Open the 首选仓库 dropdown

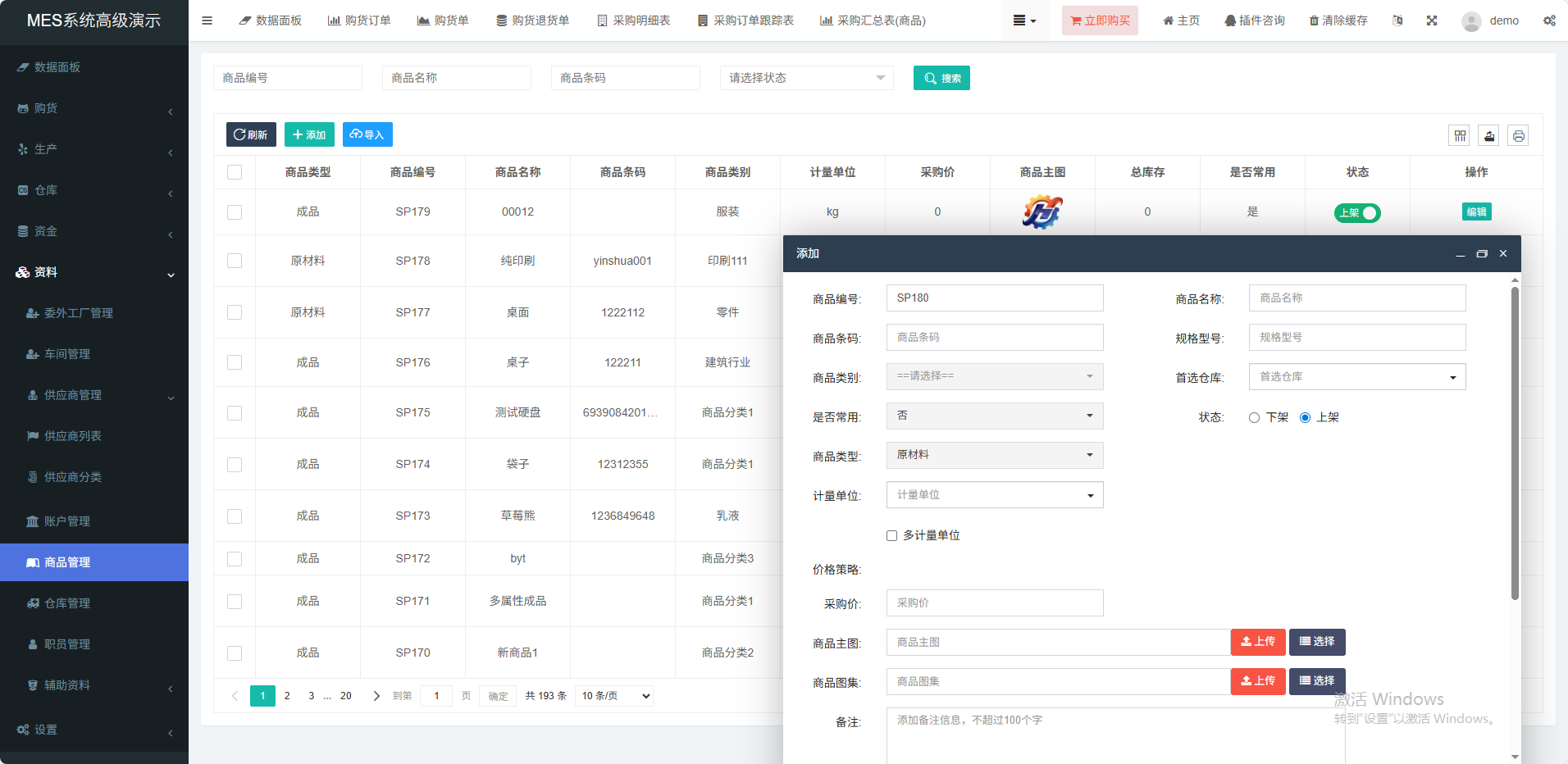click(1356, 377)
